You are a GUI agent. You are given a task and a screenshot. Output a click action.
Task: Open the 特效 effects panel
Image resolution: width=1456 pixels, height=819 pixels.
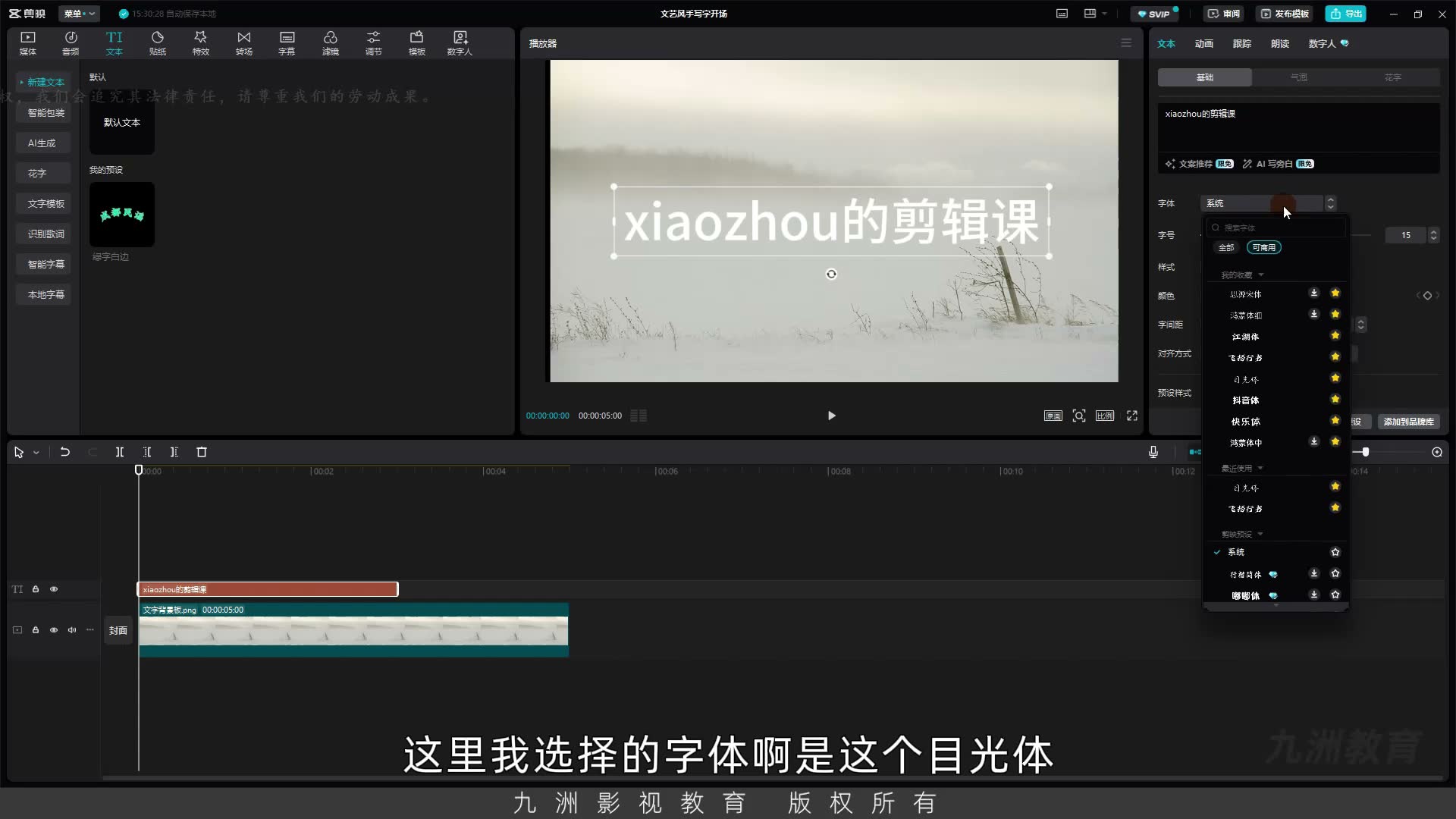pos(201,43)
